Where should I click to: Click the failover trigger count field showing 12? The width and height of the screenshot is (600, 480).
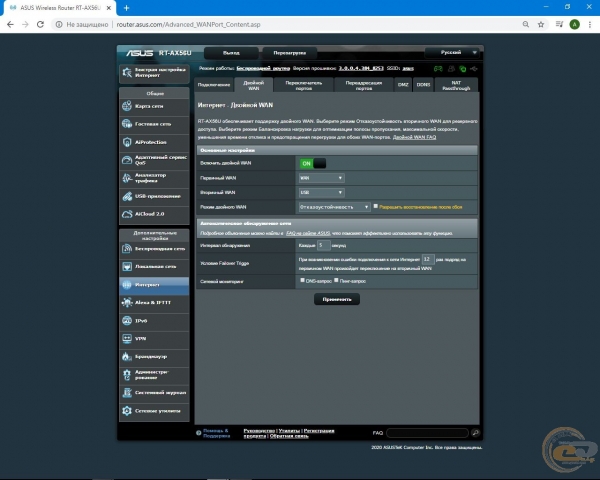(x=428, y=260)
